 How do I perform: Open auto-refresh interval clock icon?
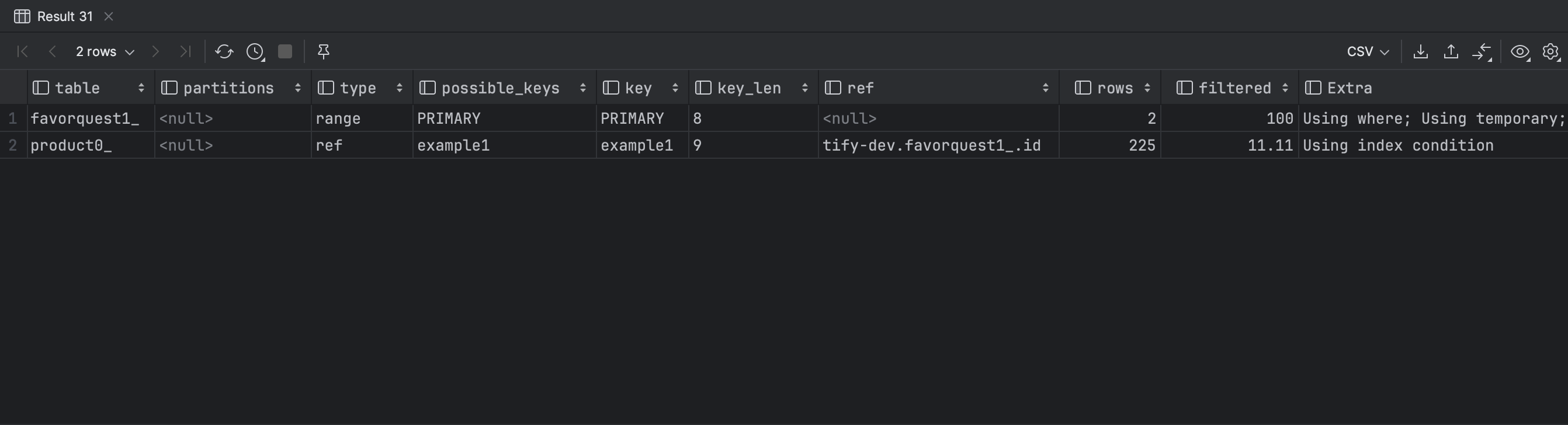tap(255, 52)
